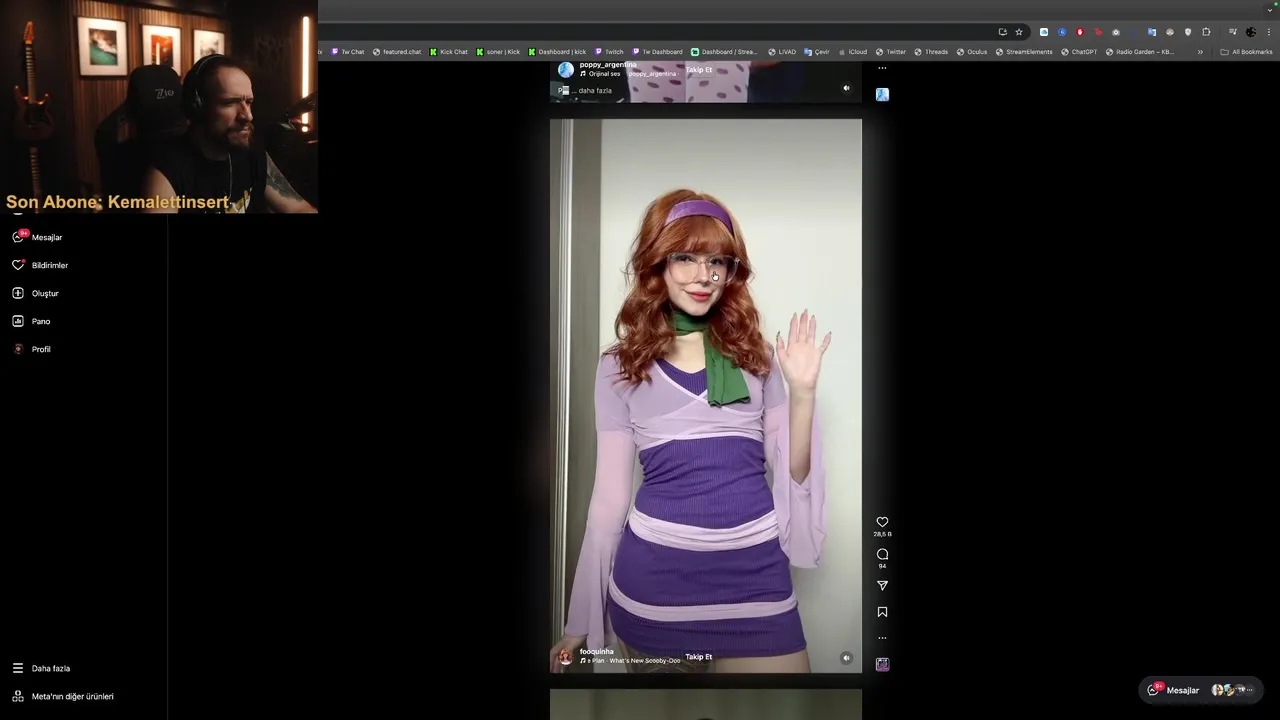Open the Tw Chat bookmark
1280x720 pixels.
pyautogui.click(x=348, y=52)
